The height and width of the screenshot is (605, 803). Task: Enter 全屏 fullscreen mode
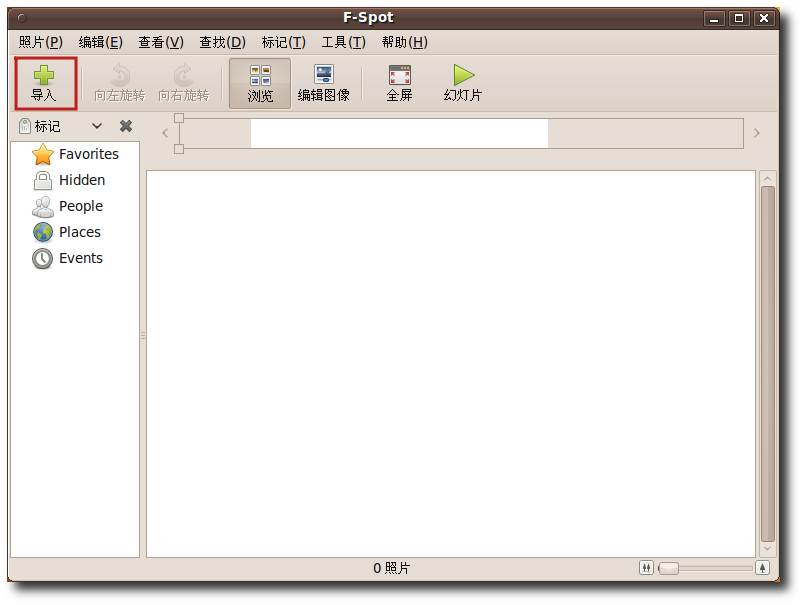(399, 84)
